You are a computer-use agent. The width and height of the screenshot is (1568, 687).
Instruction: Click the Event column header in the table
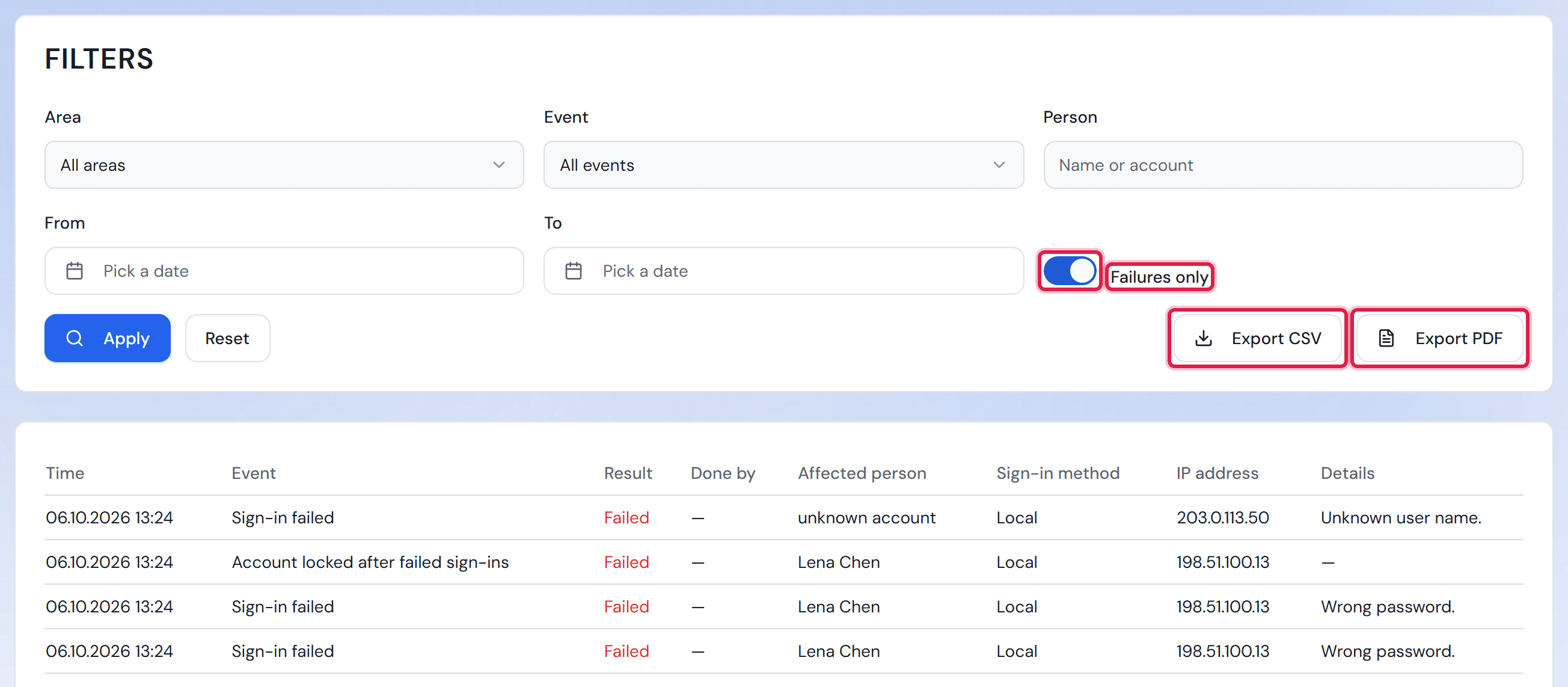(253, 473)
